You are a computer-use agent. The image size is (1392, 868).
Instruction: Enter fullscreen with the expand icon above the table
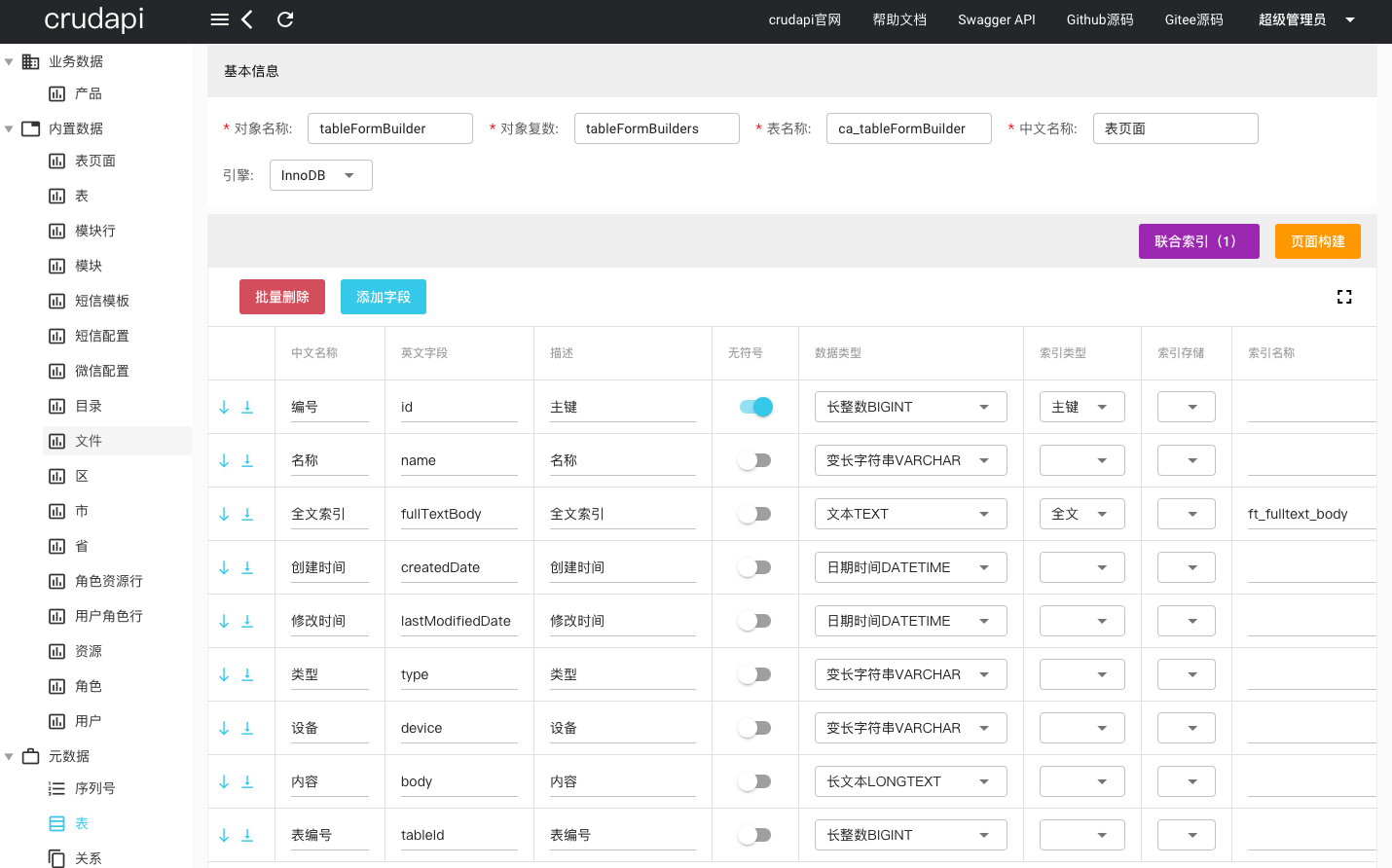[x=1344, y=297]
